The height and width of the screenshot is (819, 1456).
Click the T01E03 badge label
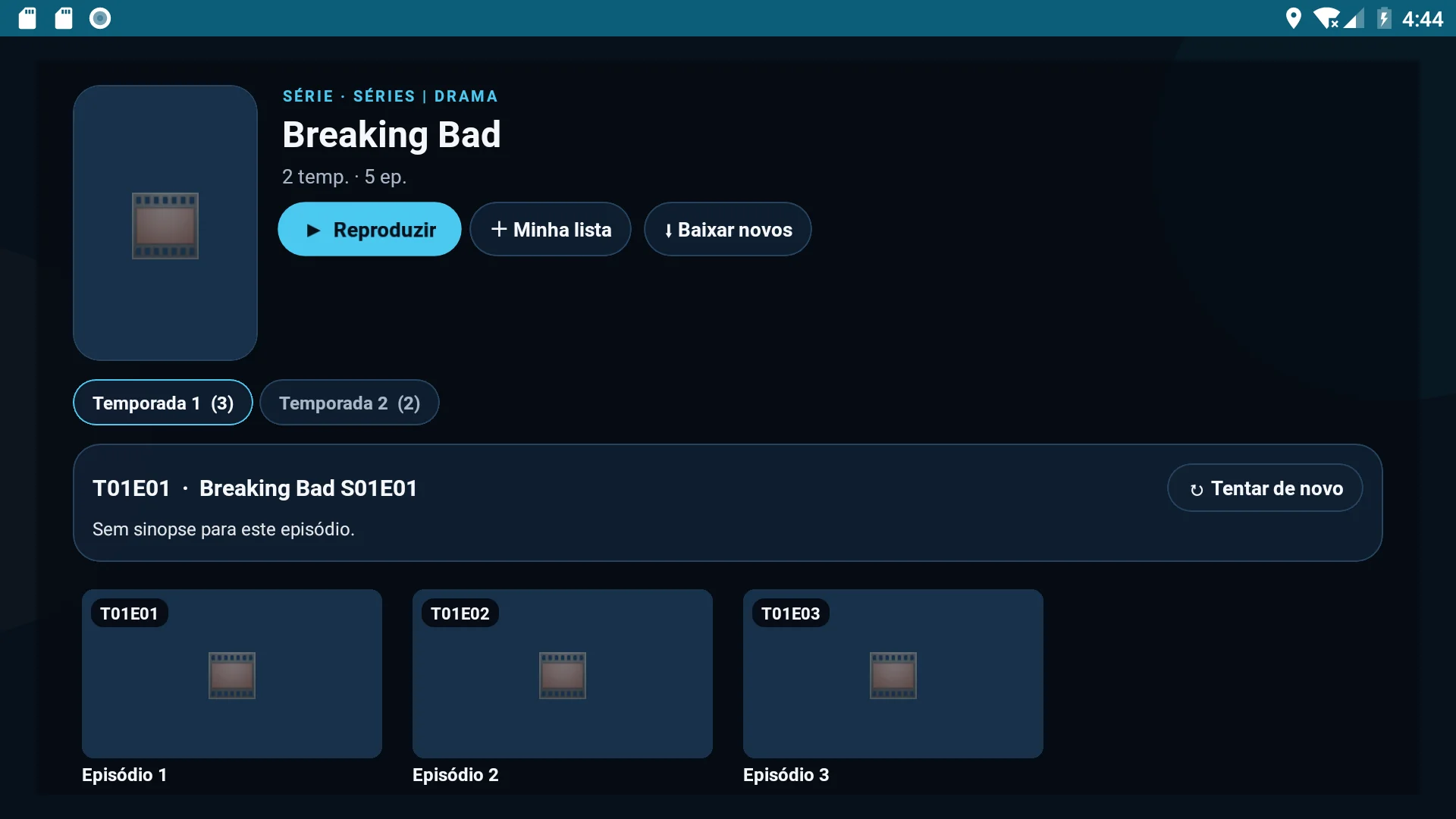791,613
